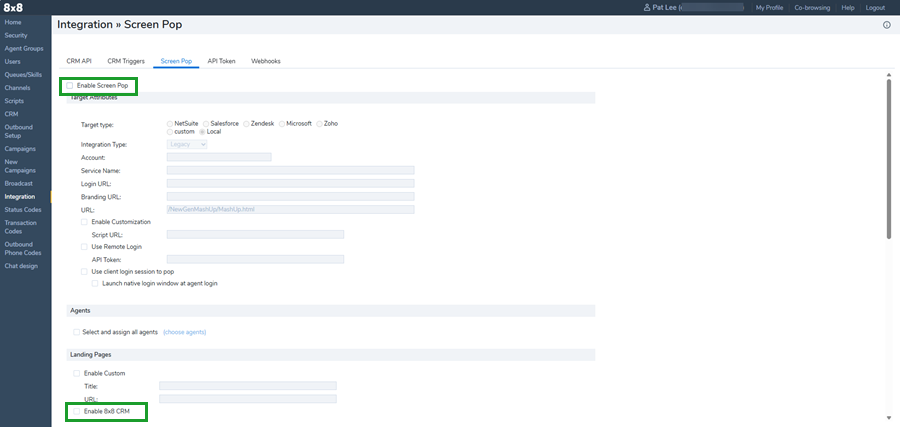This screenshot has height=427, width=900.
Task: Expand the Integration Type dropdown
Action: [187, 144]
